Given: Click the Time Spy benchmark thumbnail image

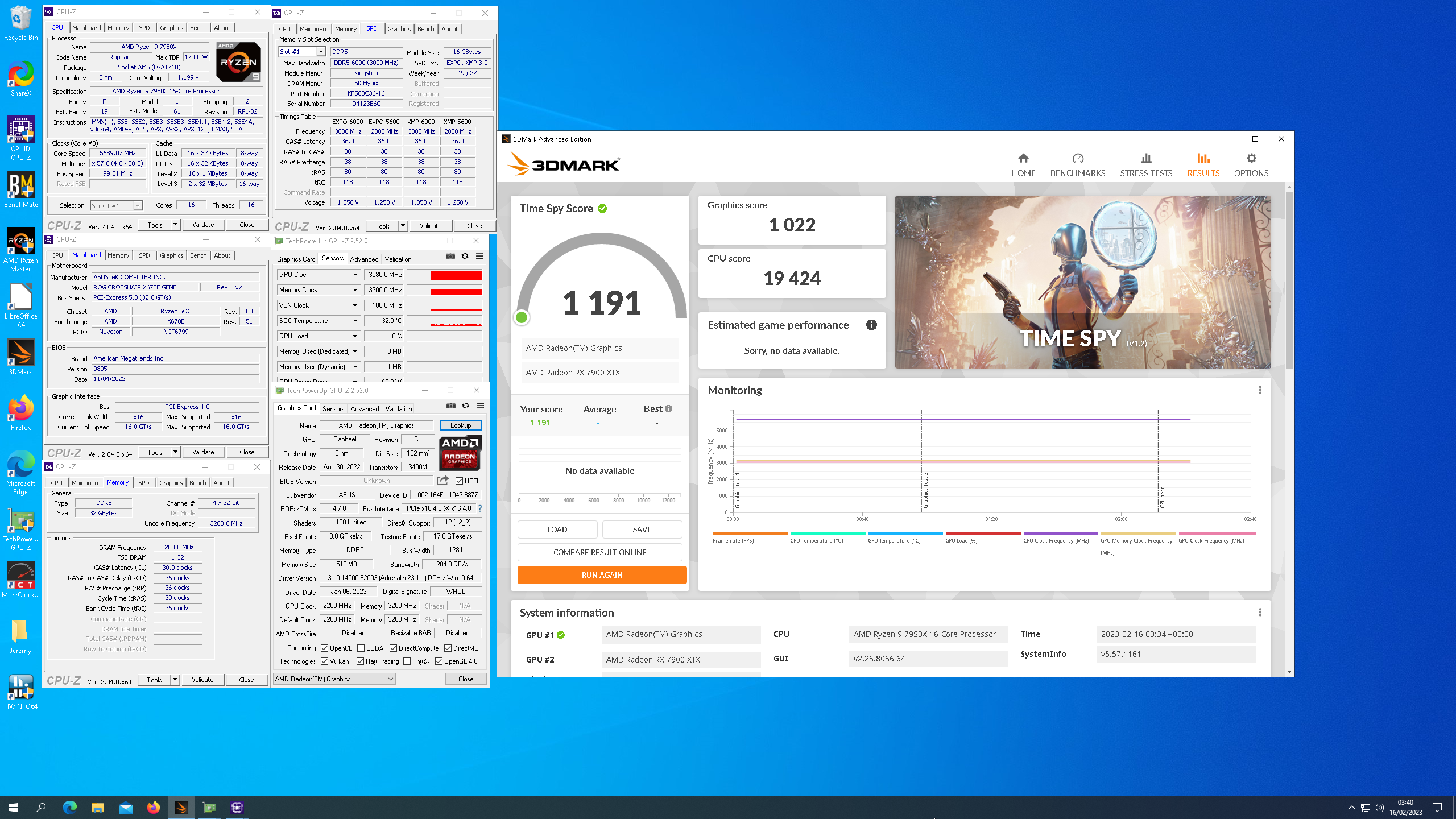Looking at the screenshot, I should 1082,282.
